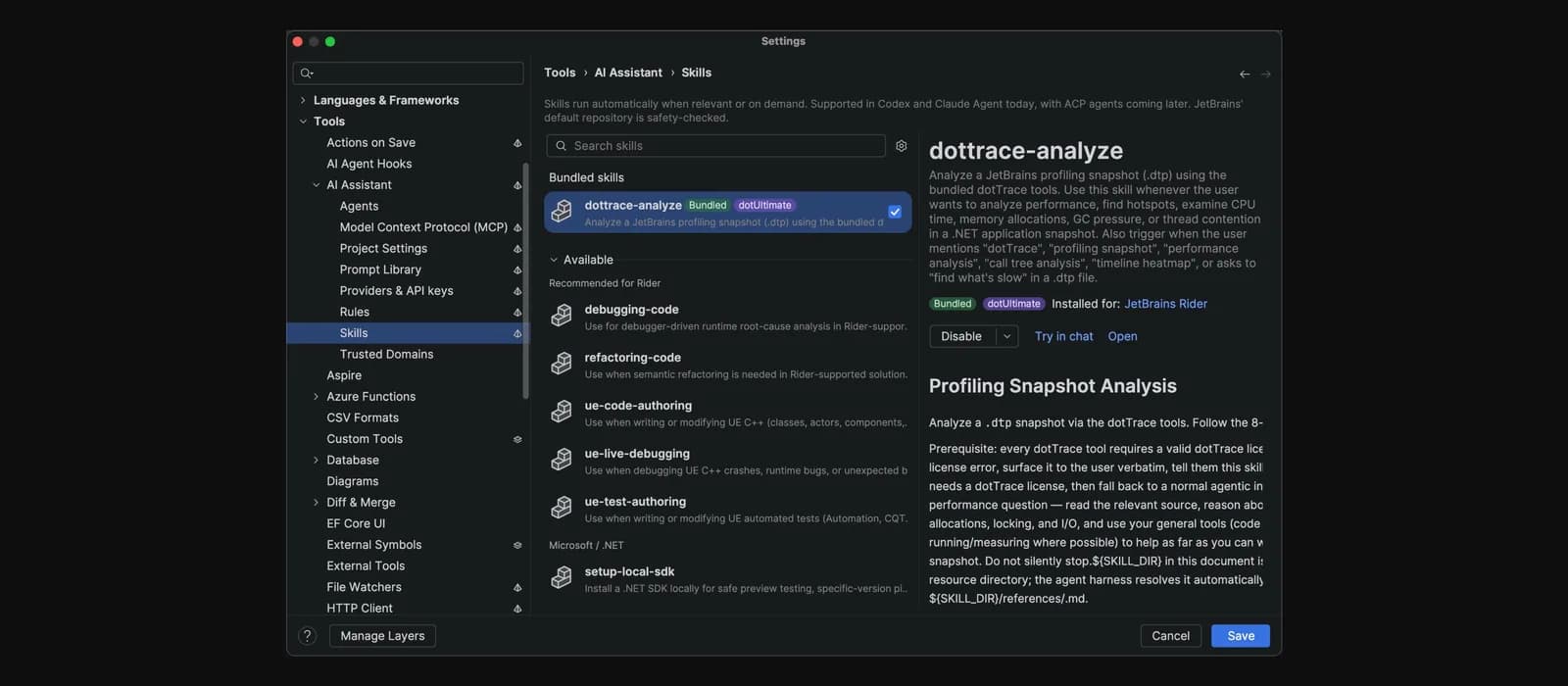Click the settings search field

[408, 73]
